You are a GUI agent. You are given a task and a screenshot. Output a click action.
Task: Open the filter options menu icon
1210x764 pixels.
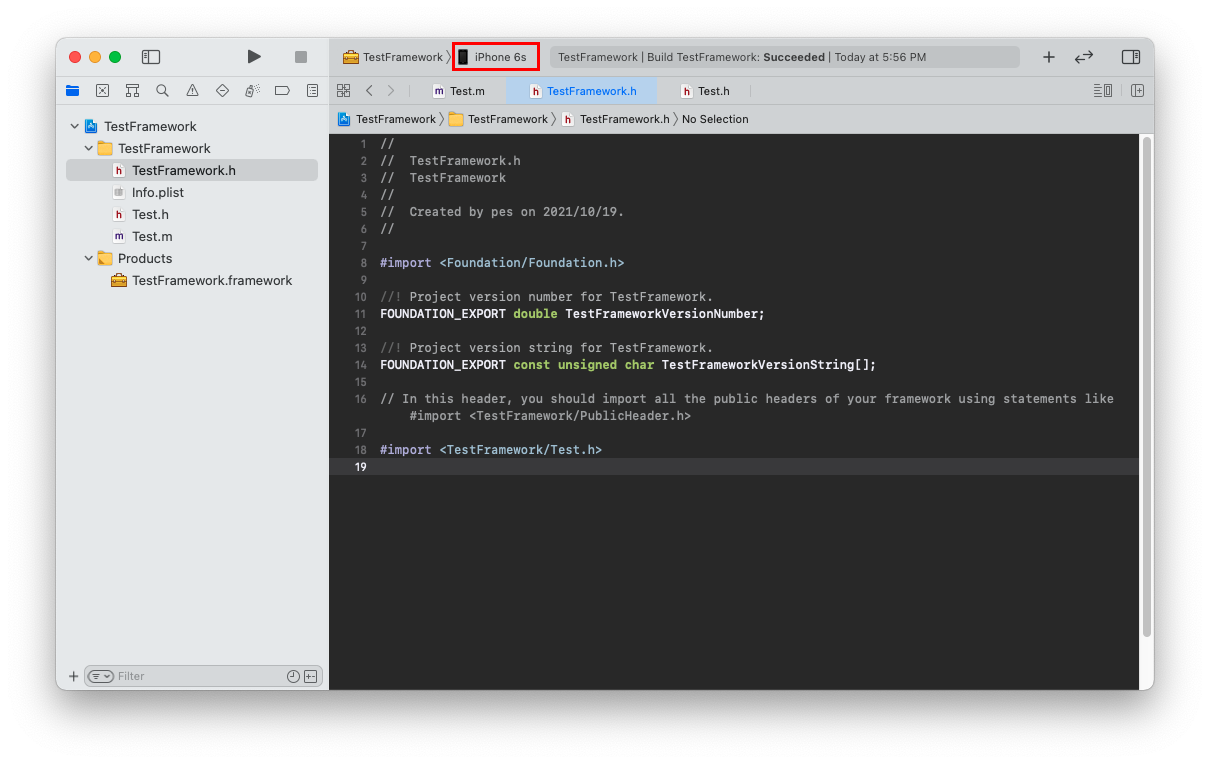(101, 677)
